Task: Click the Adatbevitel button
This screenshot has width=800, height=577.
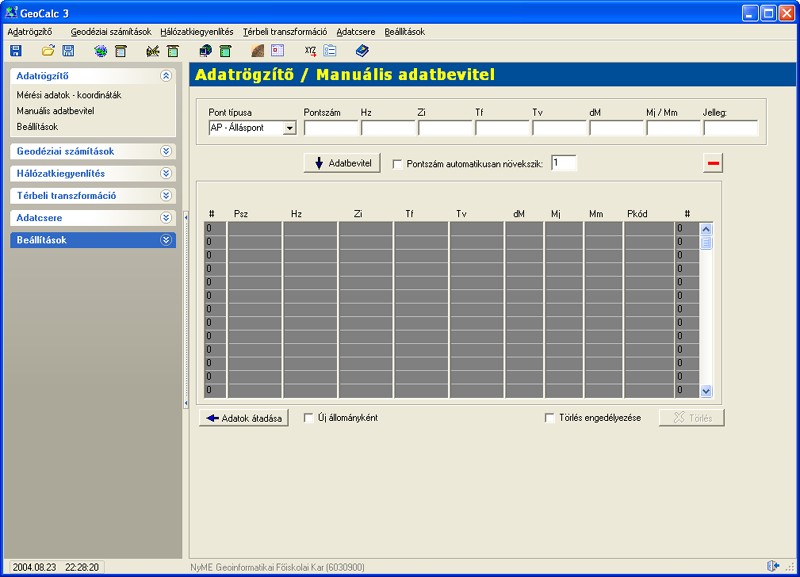Action: (x=342, y=163)
